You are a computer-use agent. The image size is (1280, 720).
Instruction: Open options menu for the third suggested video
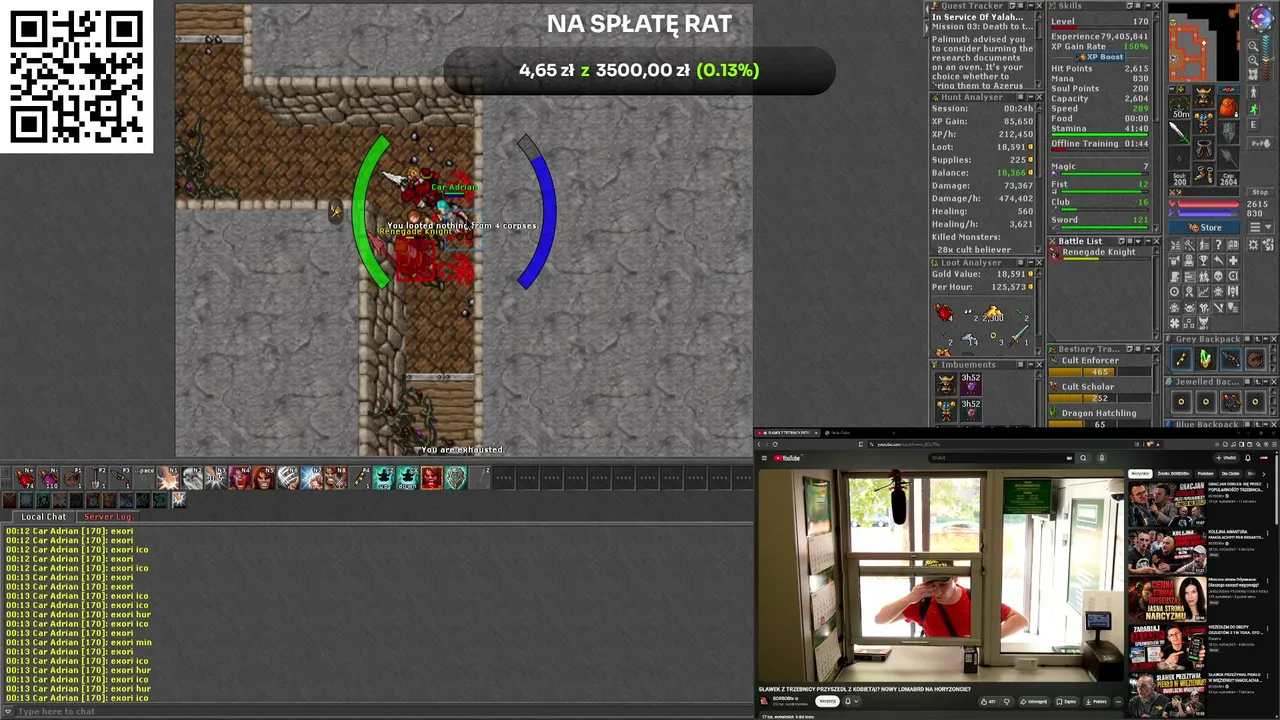[x=1267, y=581]
